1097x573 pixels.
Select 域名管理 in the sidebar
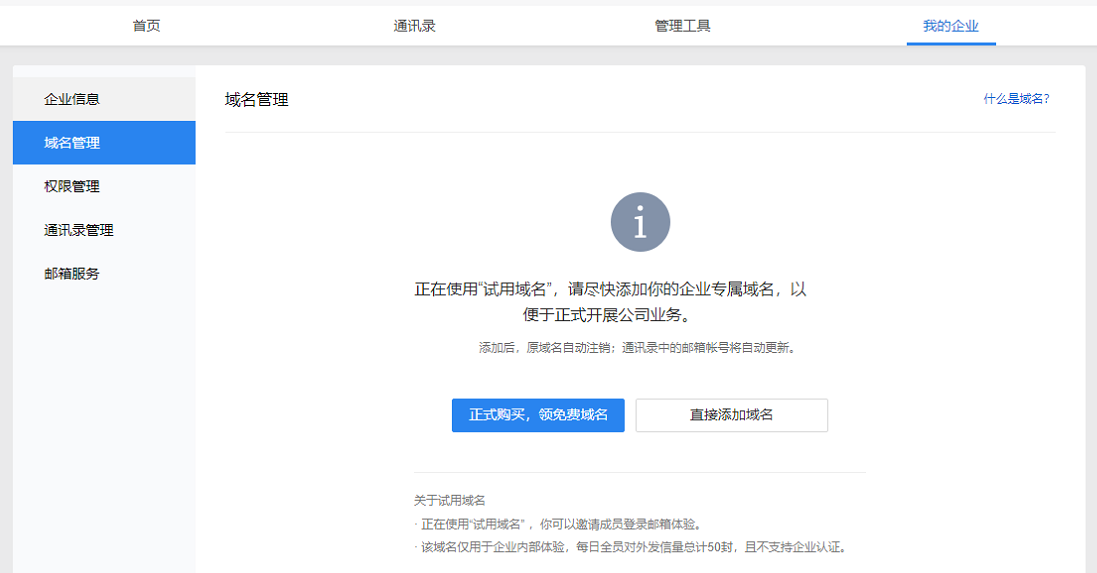pyautogui.click(x=72, y=143)
